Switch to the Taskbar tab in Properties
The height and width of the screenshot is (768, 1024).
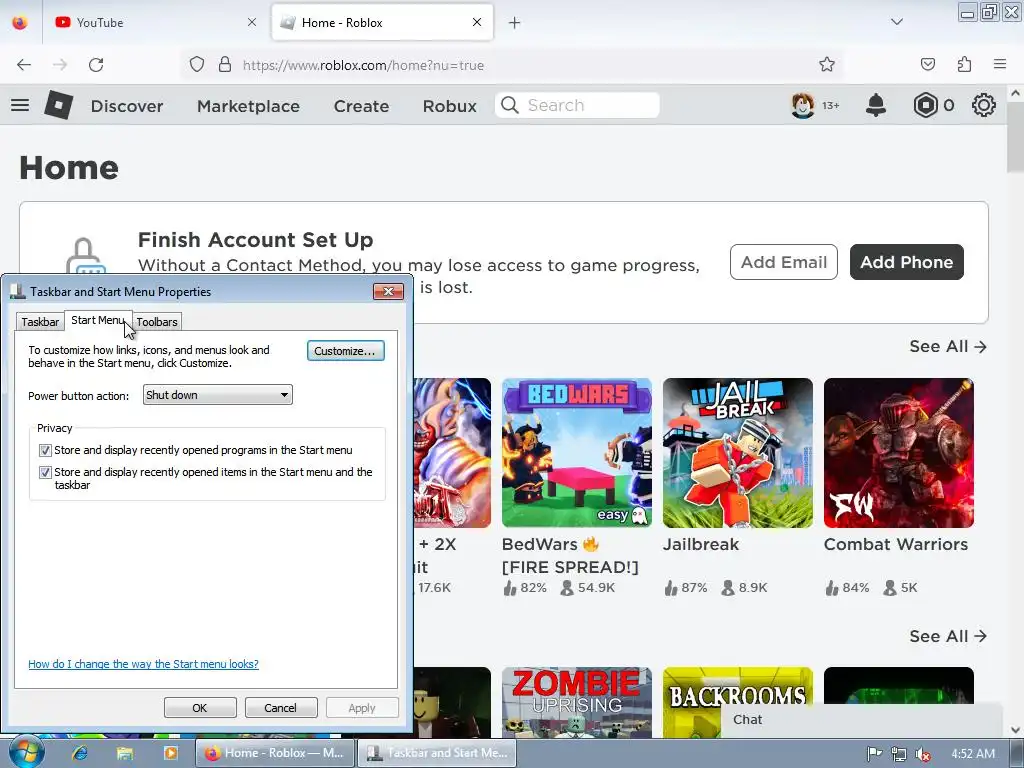(40, 322)
